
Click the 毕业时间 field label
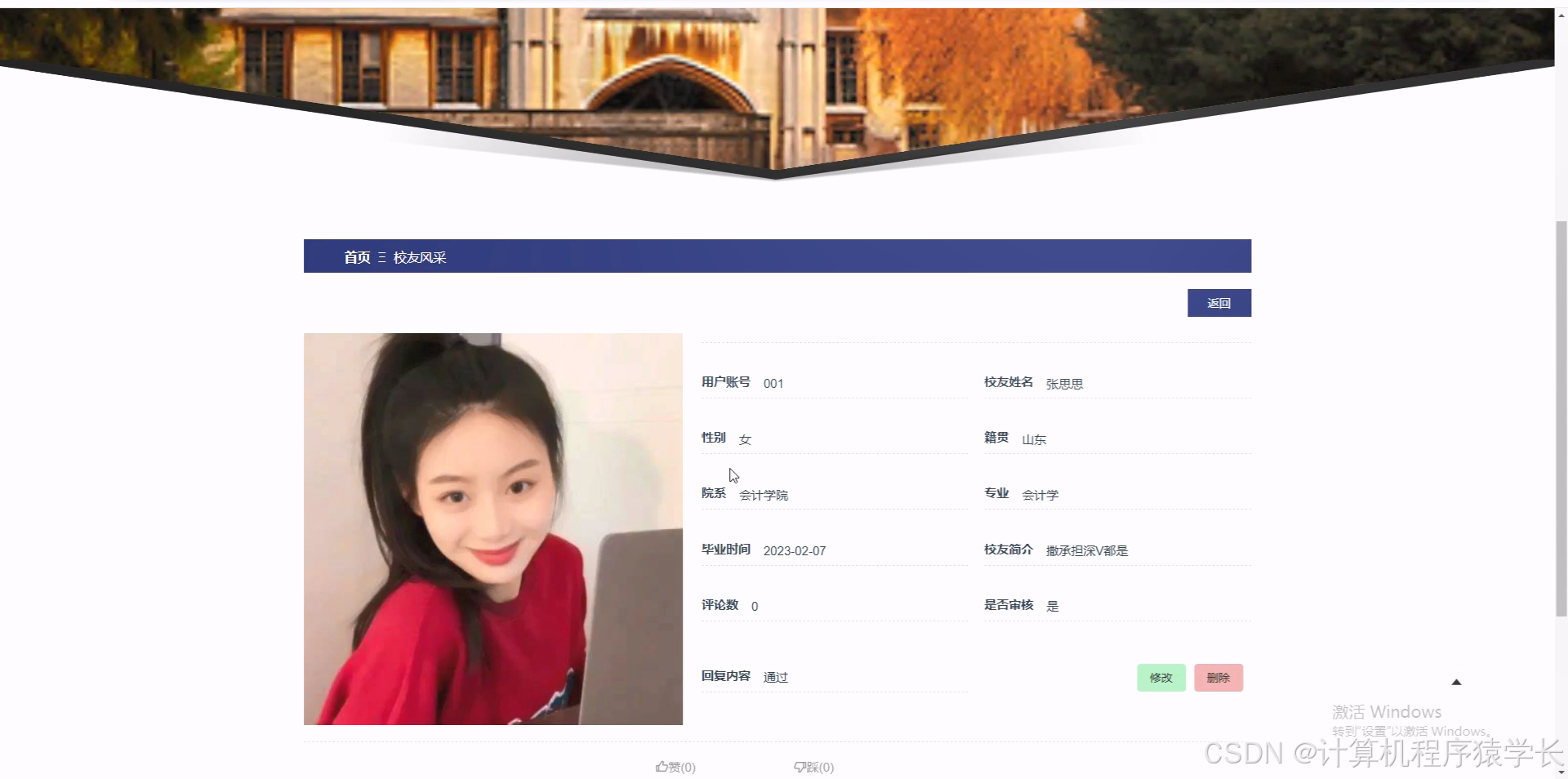(x=726, y=550)
